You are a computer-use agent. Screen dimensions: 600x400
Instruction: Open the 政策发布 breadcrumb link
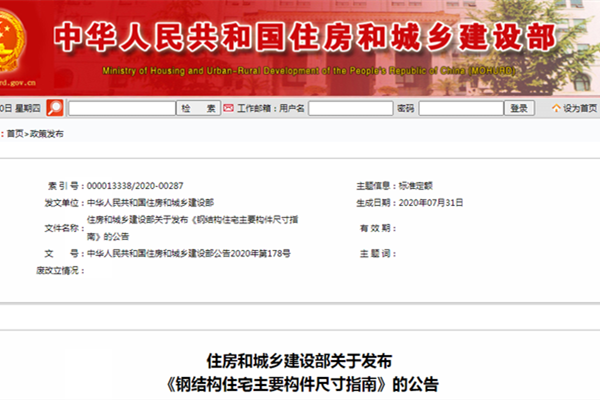coord(46,134)
